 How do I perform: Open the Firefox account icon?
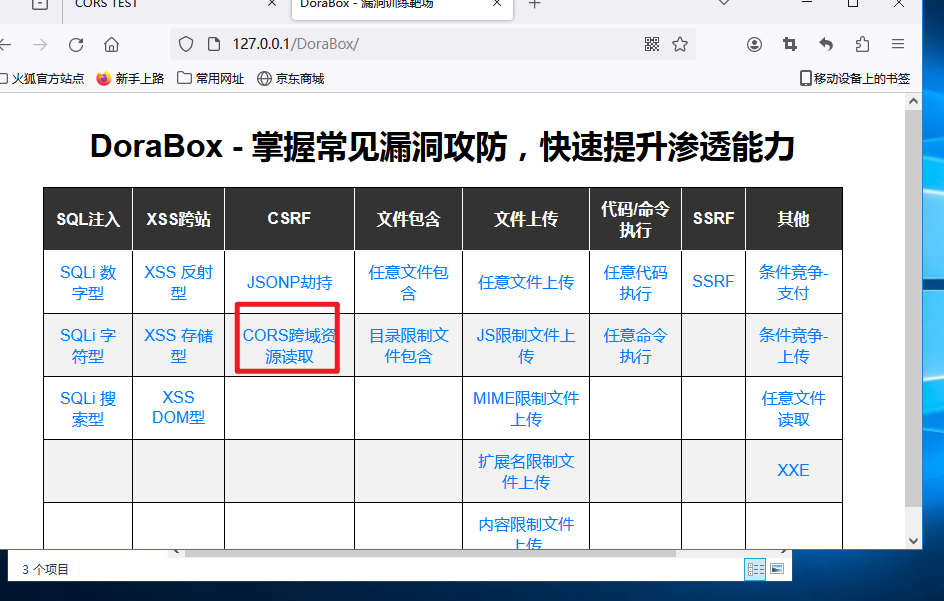(x=754, y=44)
